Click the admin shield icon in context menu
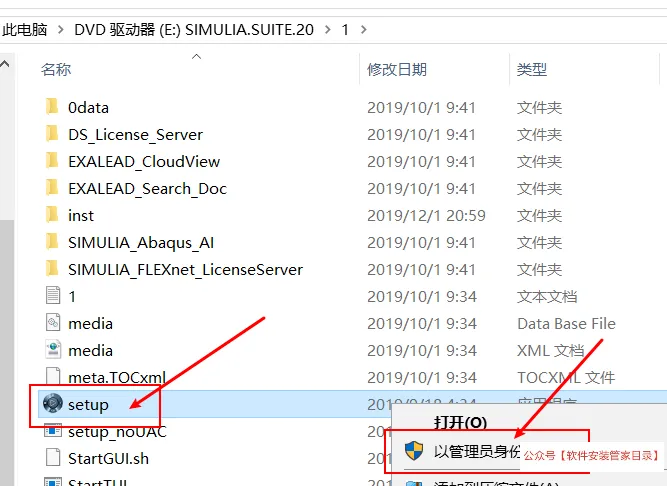667x486 pixels. coord(413,451)
